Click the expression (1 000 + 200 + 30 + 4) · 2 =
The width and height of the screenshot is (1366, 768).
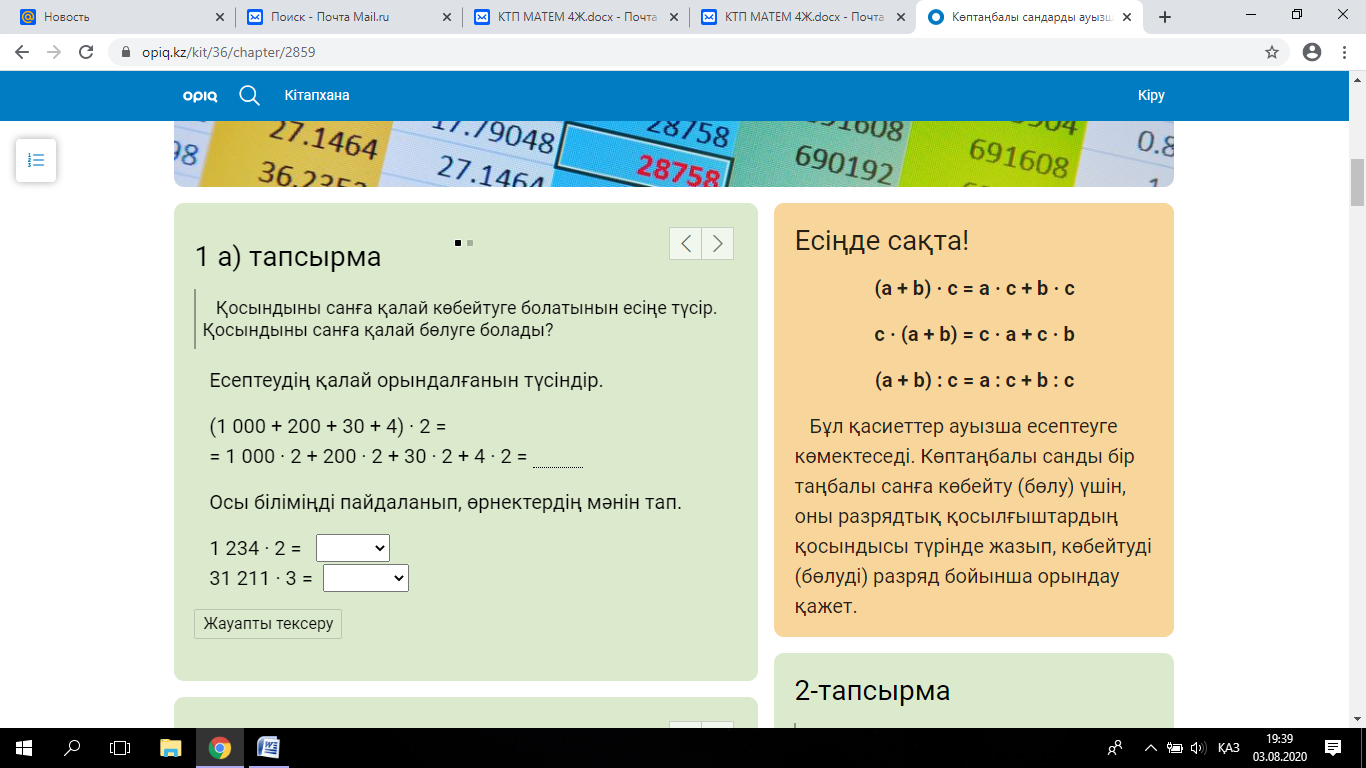coord(328,427)
